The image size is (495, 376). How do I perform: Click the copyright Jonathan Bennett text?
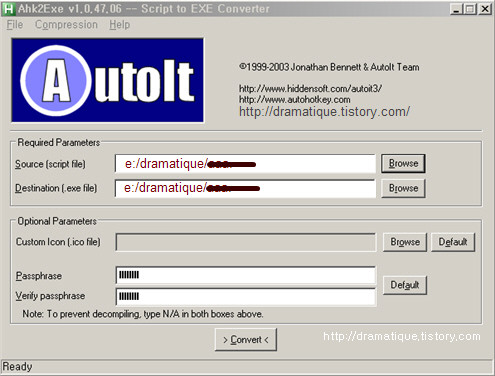coord(329,67)
